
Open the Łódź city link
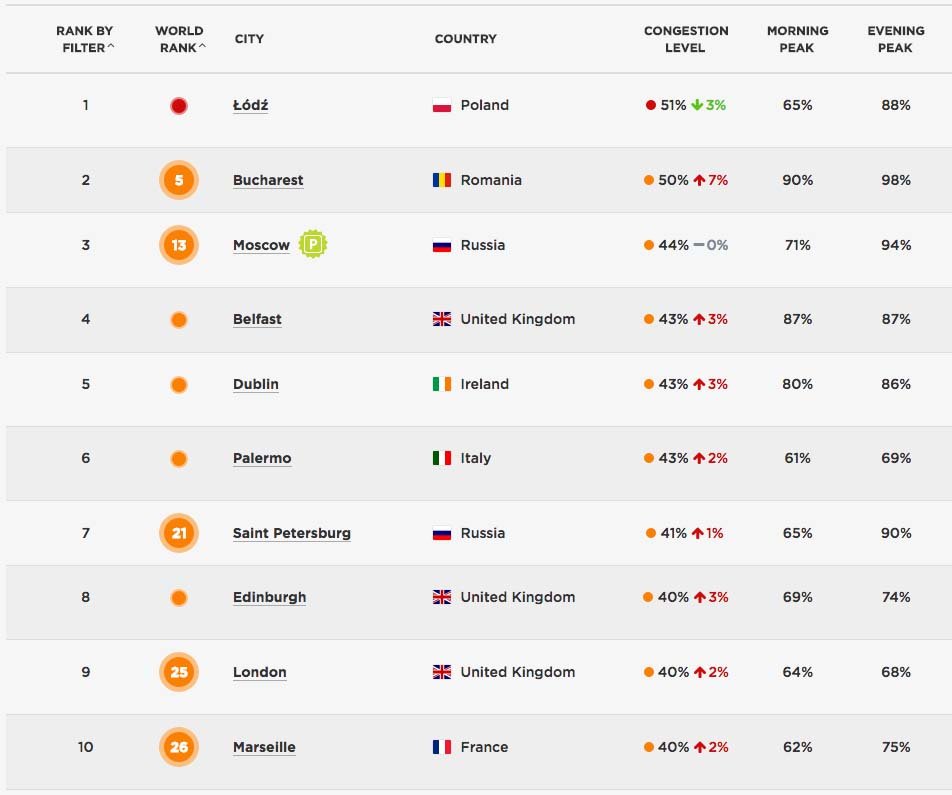click(250, 106)
